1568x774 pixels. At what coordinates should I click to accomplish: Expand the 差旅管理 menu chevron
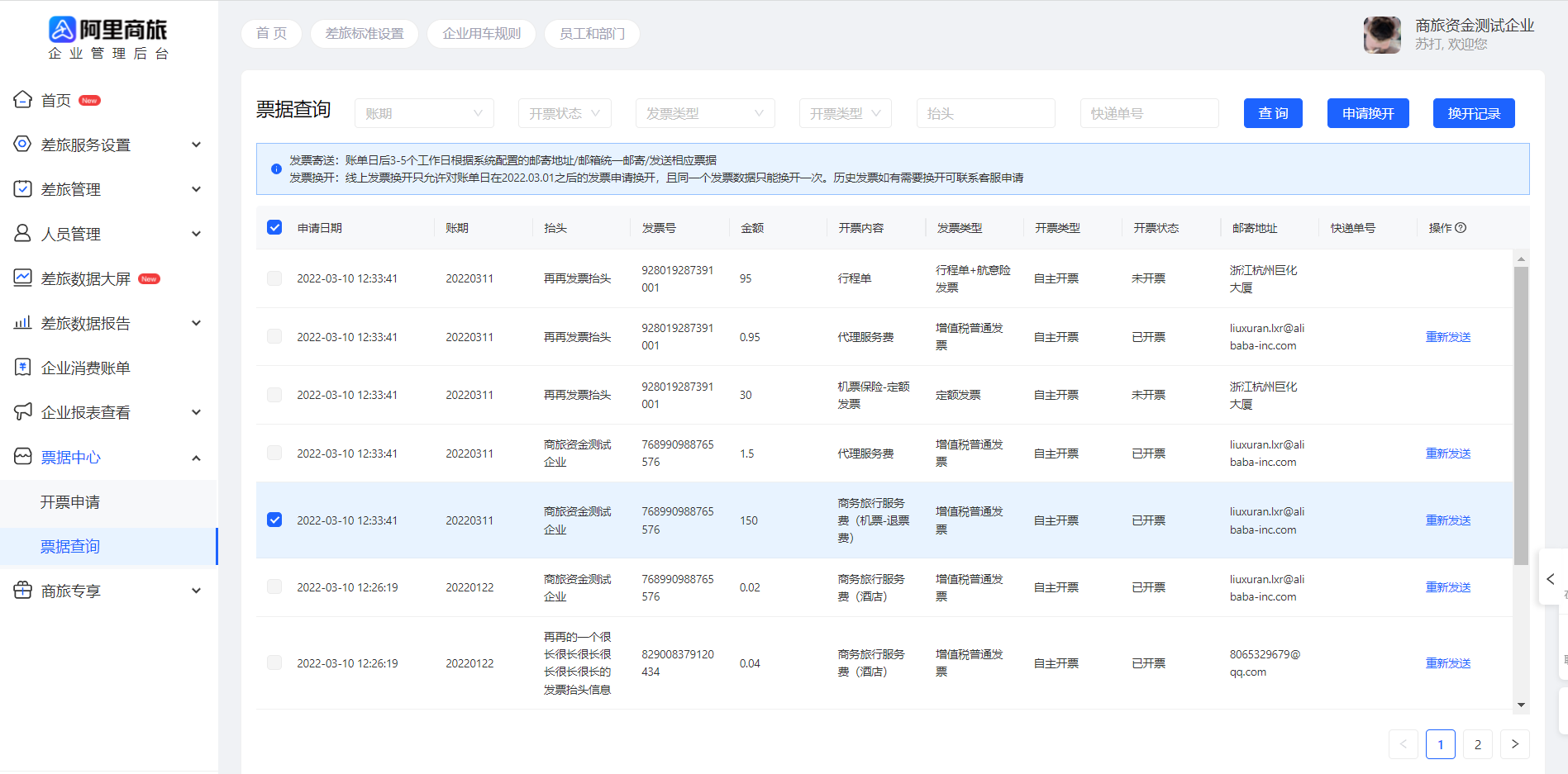(x=196, y=189)
